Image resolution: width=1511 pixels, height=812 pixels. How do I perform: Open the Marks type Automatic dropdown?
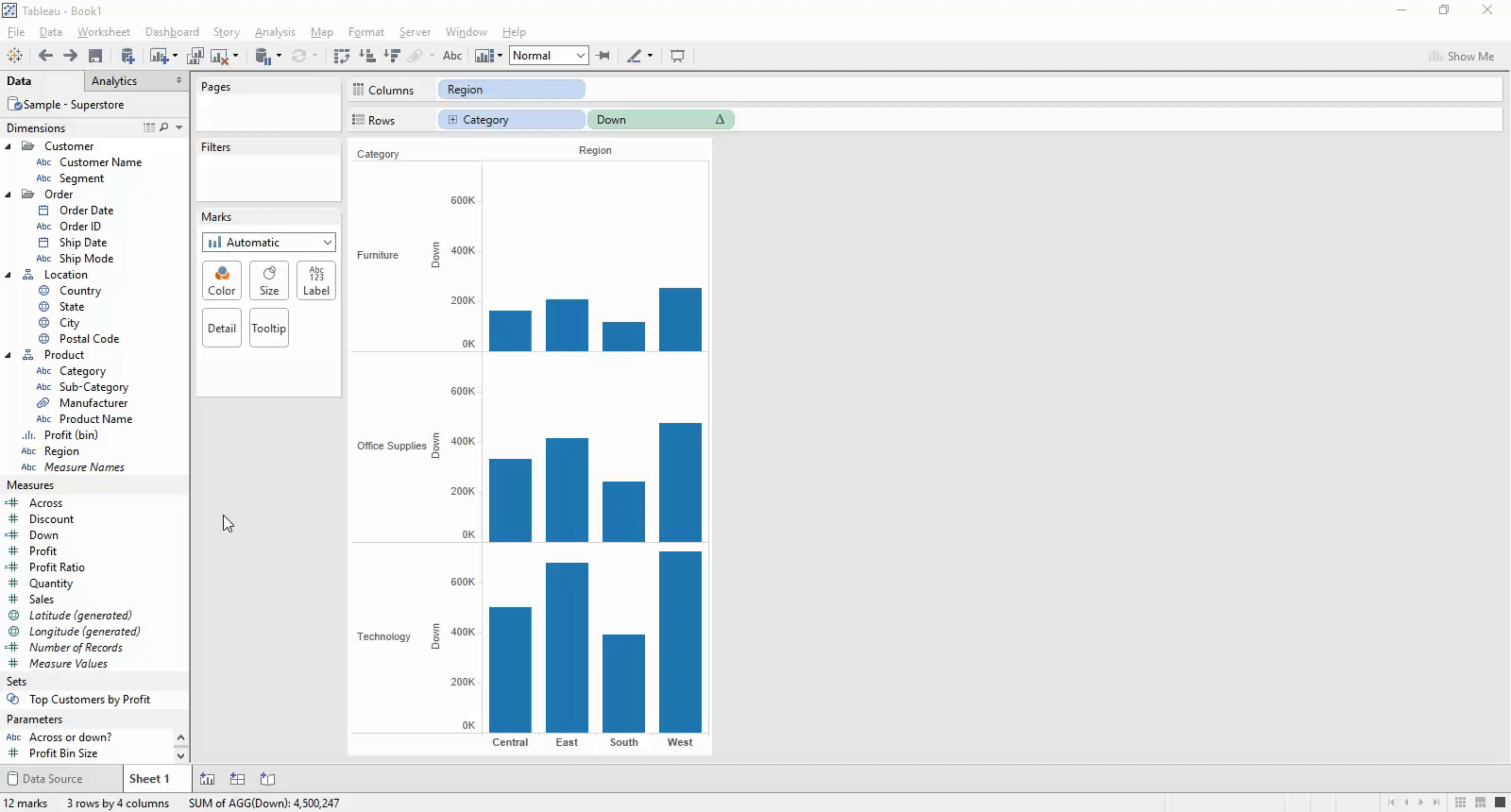269,243
